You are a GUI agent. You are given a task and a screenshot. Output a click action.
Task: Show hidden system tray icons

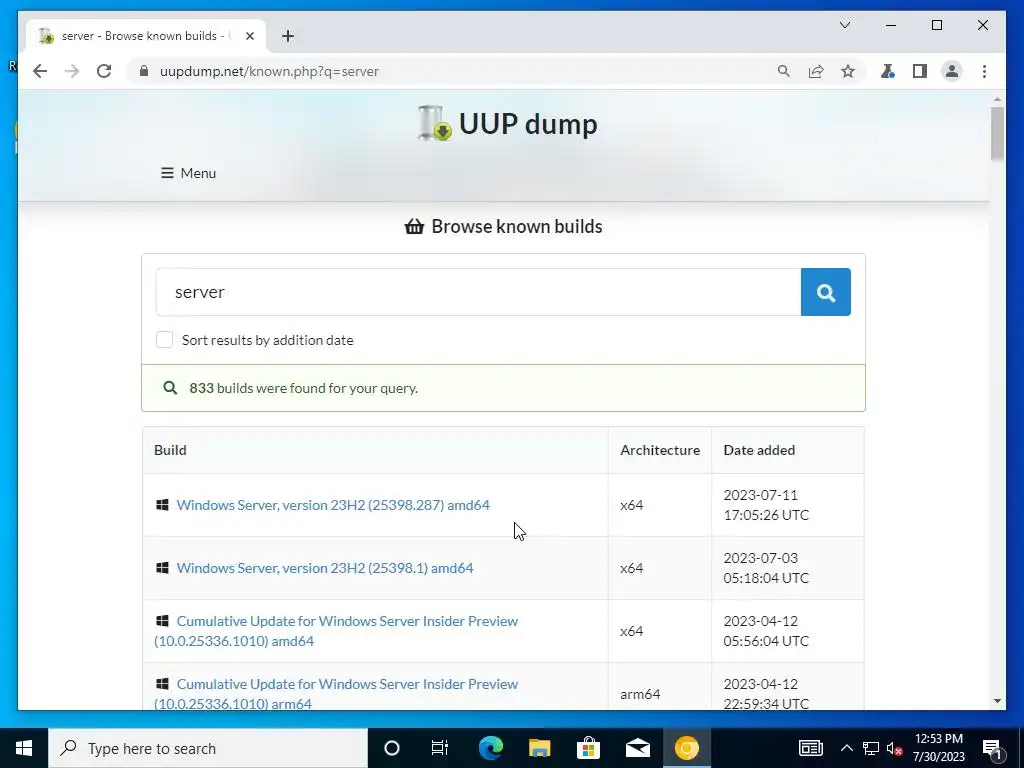tap(846, 748)
